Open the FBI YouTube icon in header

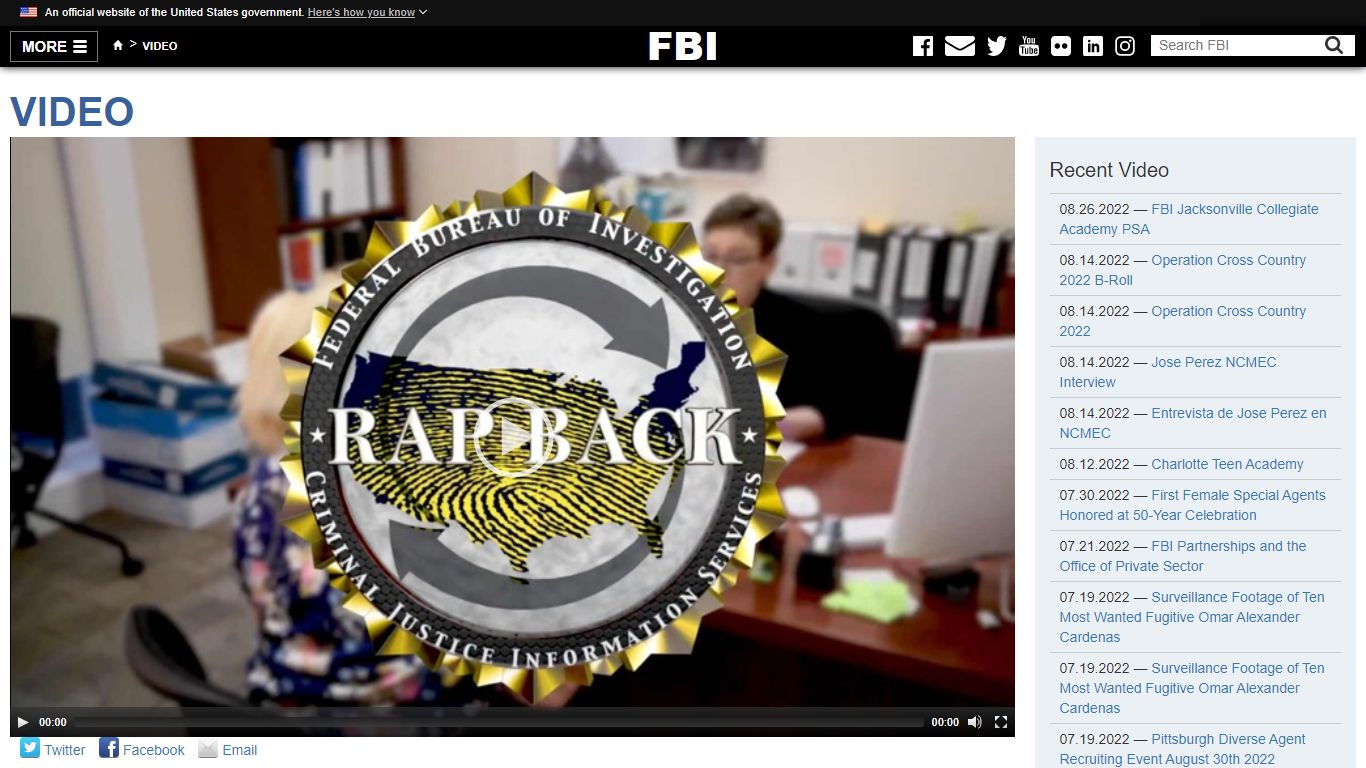(1029, 46)
